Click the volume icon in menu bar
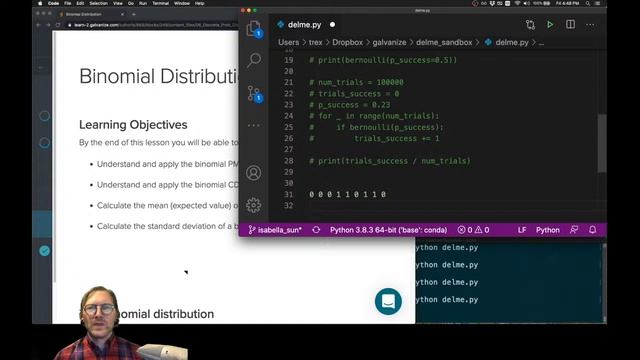The height and width of the screenshot is (360, 640). (526, 3)
